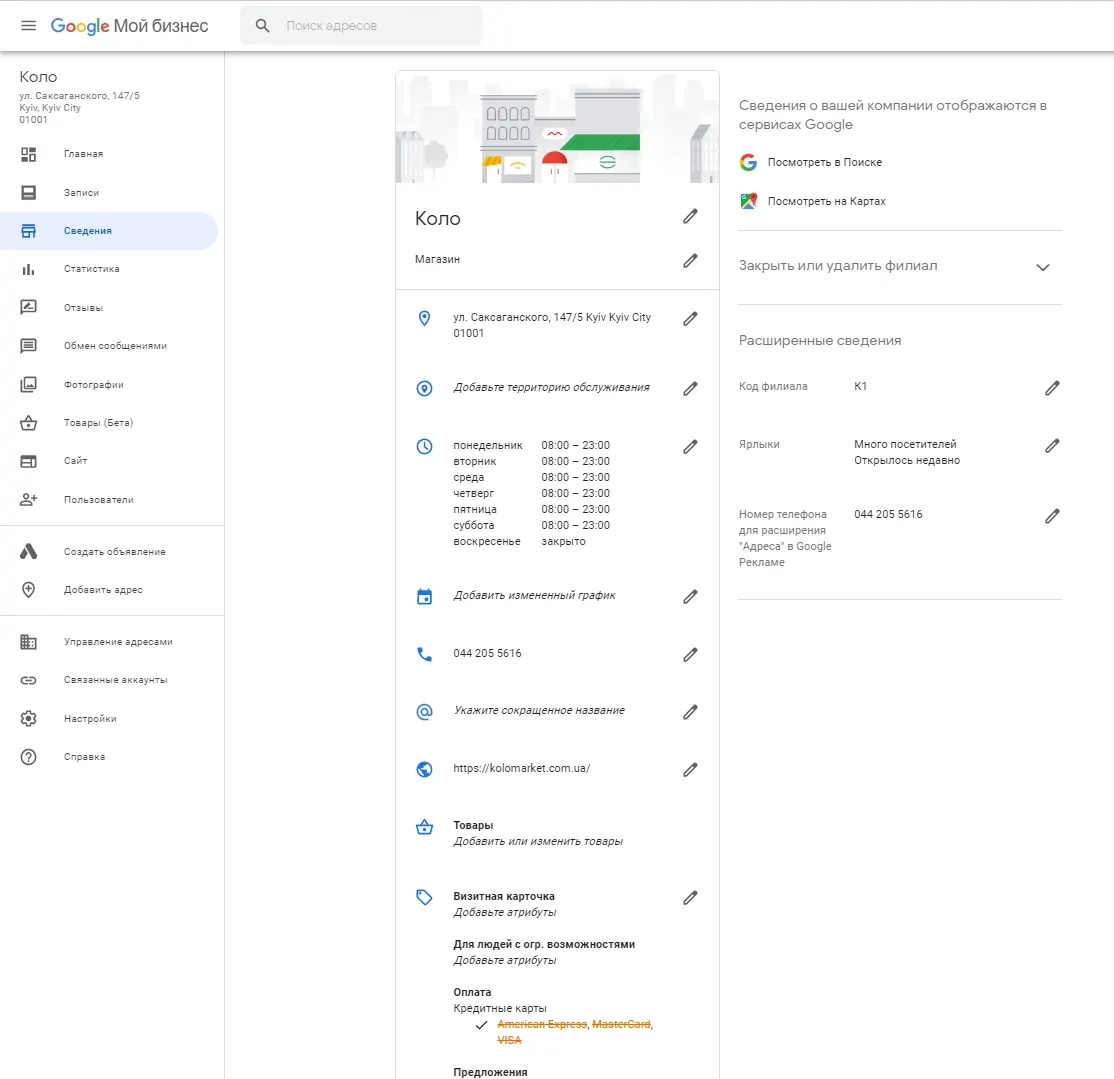
Task: Open Настройки in the sidebar
Action: tap(90, 719)
